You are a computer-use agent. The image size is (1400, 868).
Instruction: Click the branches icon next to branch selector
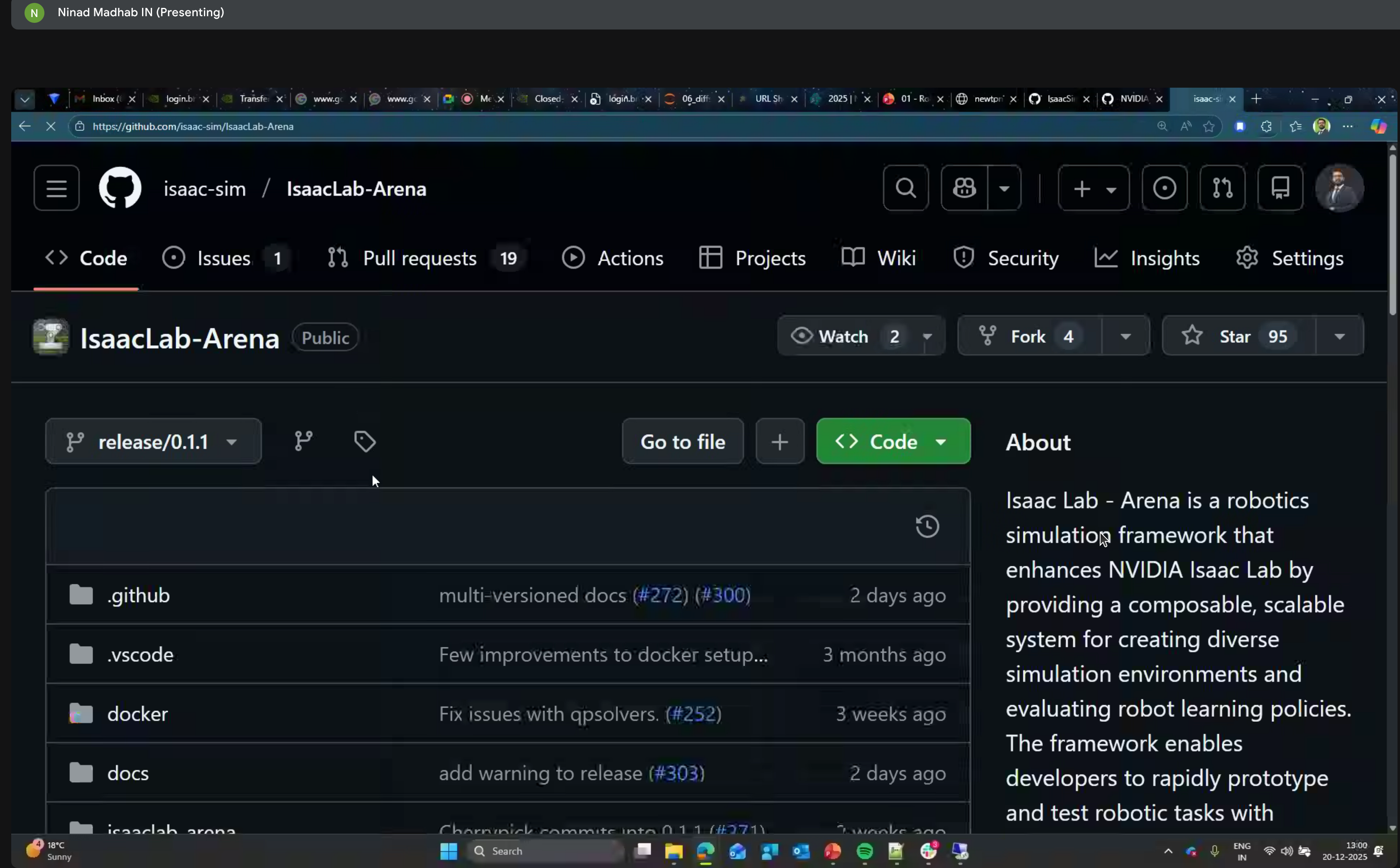(304, 441)
